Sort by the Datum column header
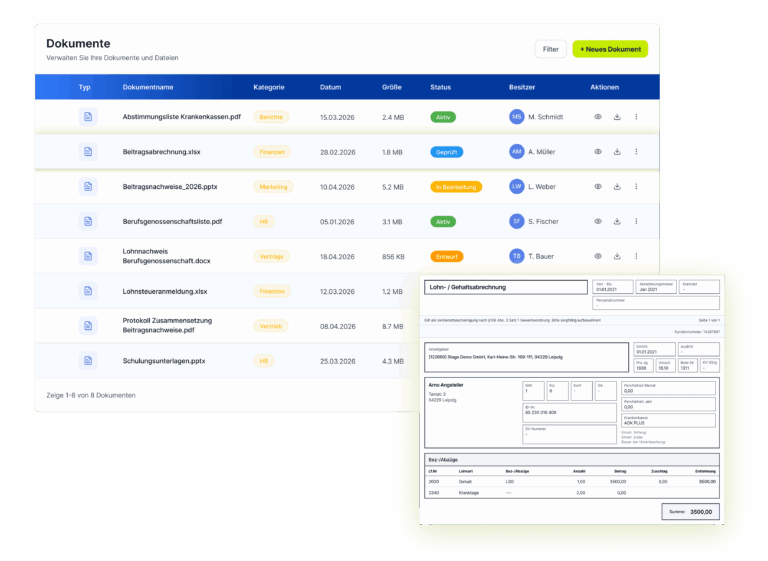This screenshot has width=768, height=561. 330,87
